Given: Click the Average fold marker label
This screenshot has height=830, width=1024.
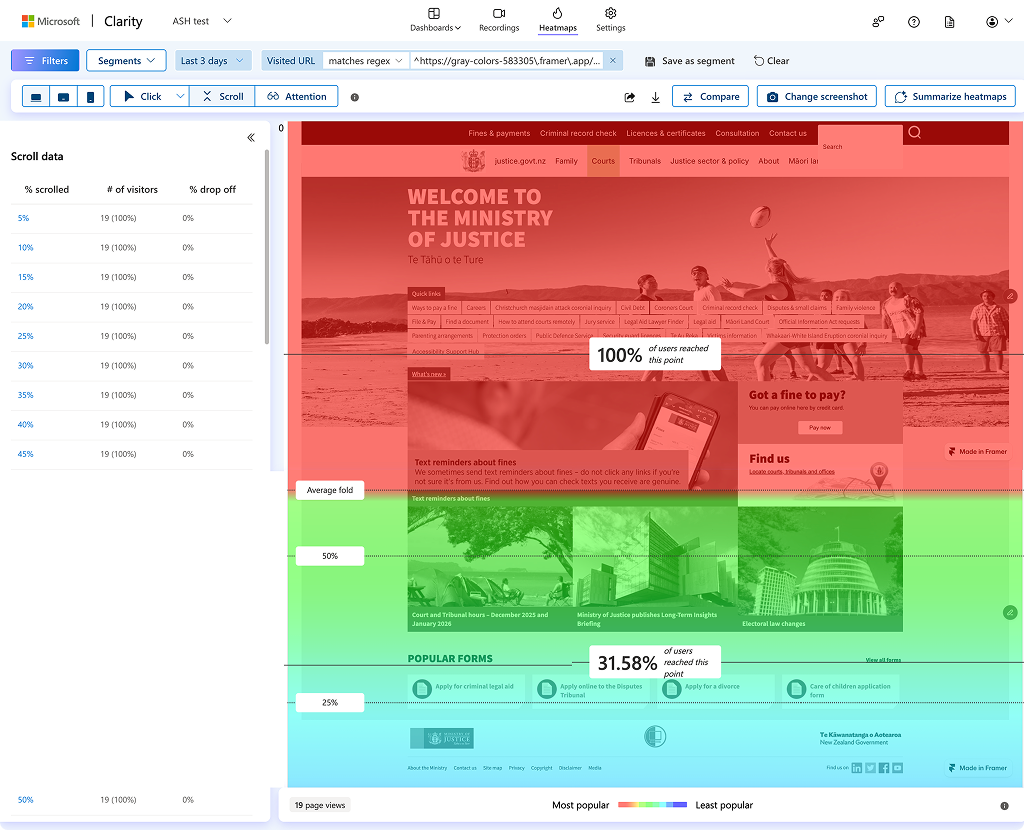Looking at the screenshot, I should pos(330,490).
